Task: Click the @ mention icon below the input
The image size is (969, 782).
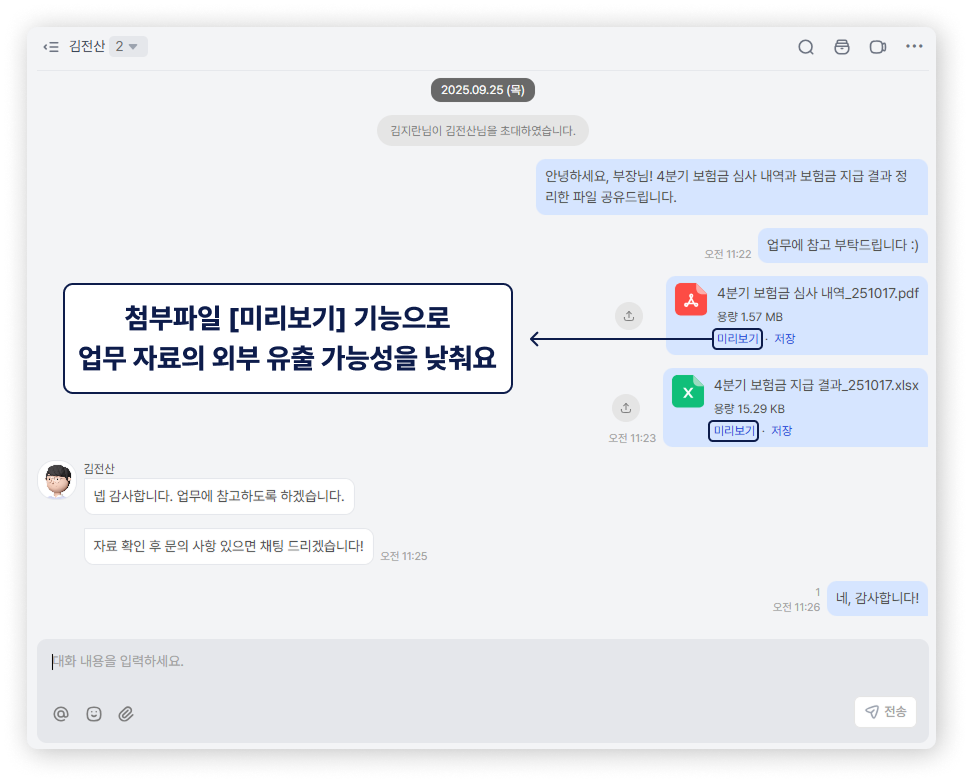Action: tap(61, 713)
